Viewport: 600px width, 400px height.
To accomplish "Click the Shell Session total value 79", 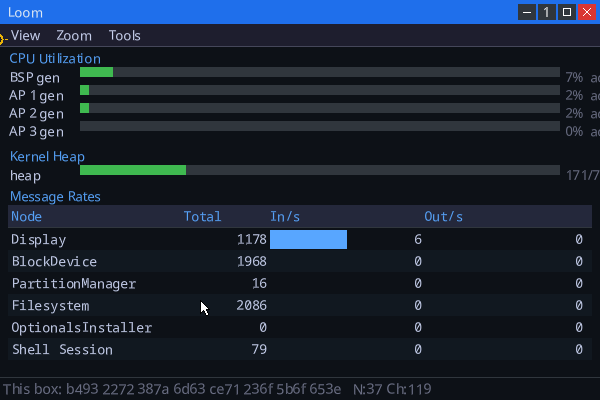I will tap(259, 349).
